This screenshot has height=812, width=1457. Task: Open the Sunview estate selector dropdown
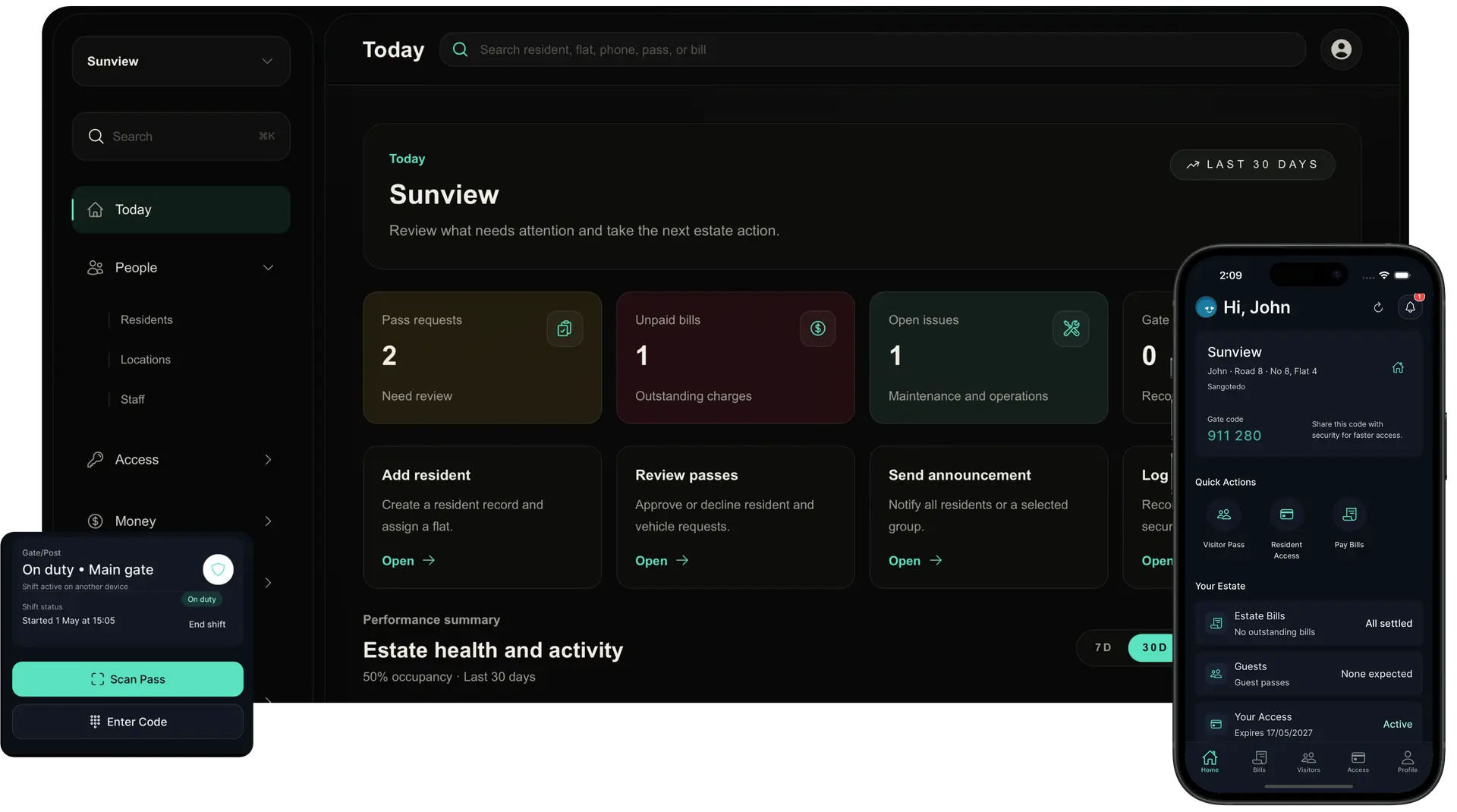point(181,61)
